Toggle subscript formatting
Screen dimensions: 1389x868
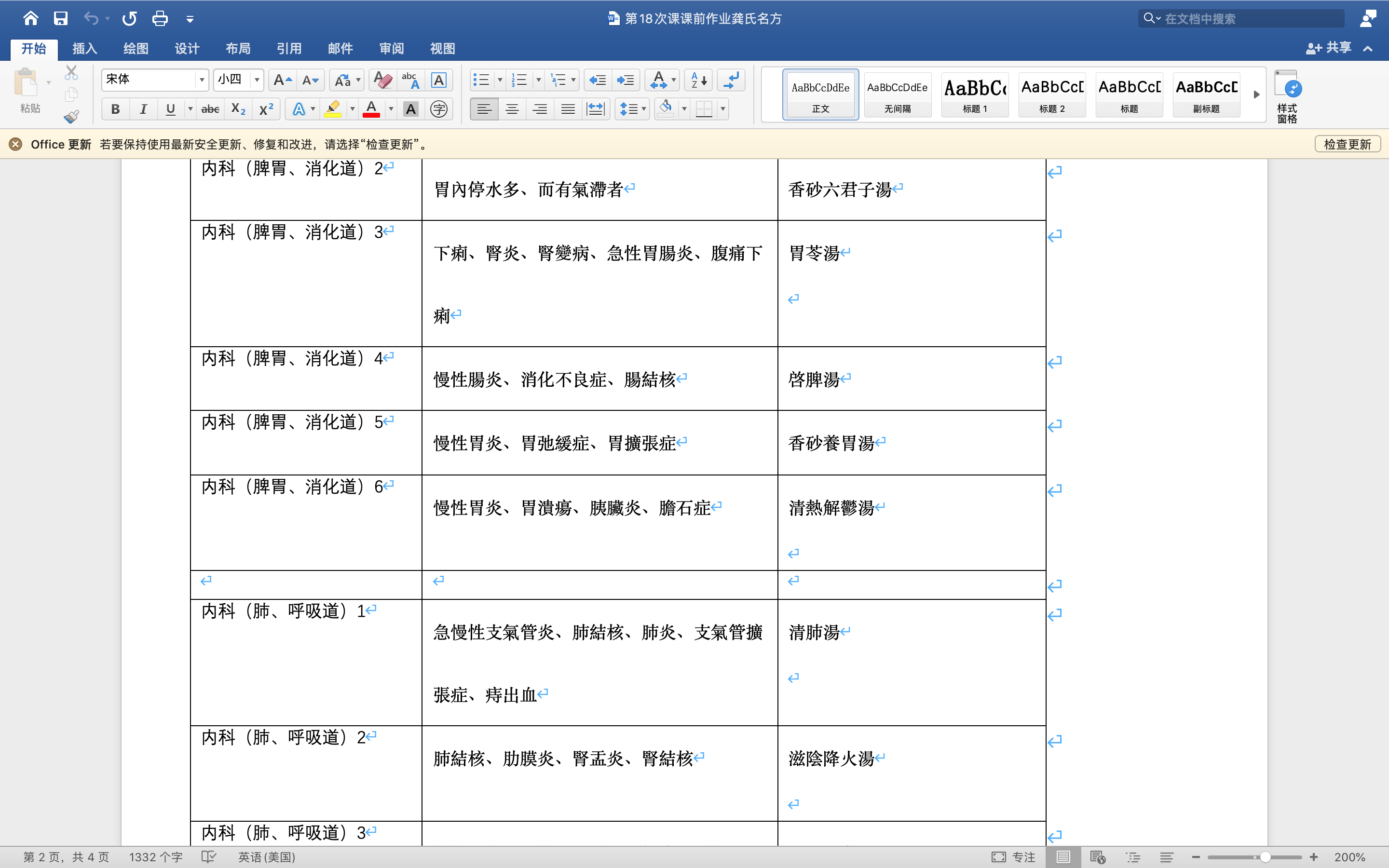click(238, 109)
